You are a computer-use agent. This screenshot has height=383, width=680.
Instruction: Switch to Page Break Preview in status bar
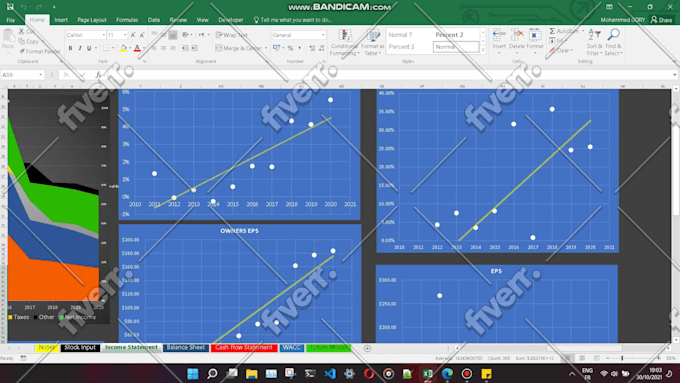point(597,358)
